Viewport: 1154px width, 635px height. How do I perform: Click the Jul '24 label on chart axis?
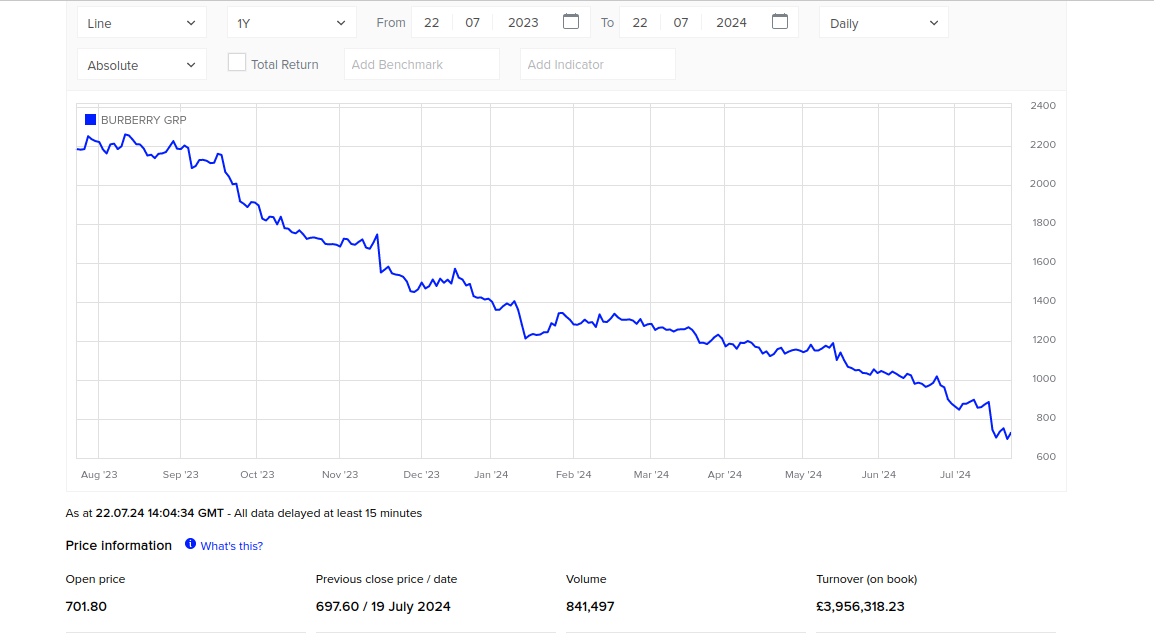pos(955,475)
